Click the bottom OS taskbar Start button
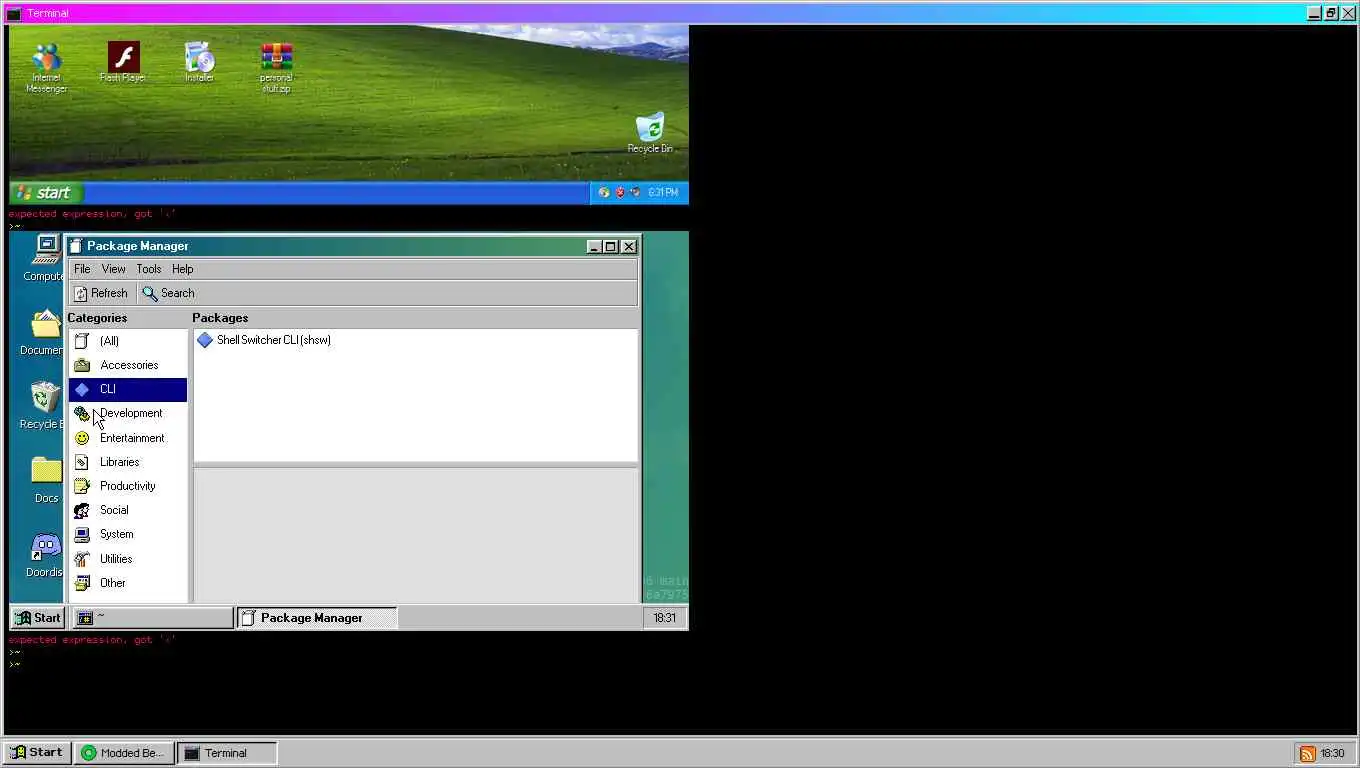 click(x=37, y=753)
